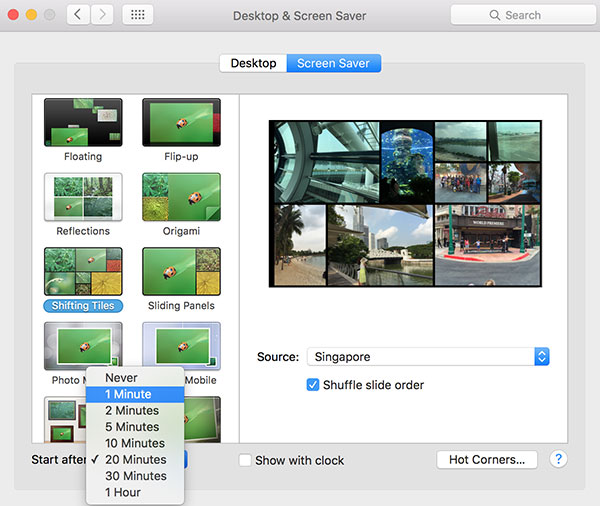Open the Hot Corners settings

(x=487, y=460)
